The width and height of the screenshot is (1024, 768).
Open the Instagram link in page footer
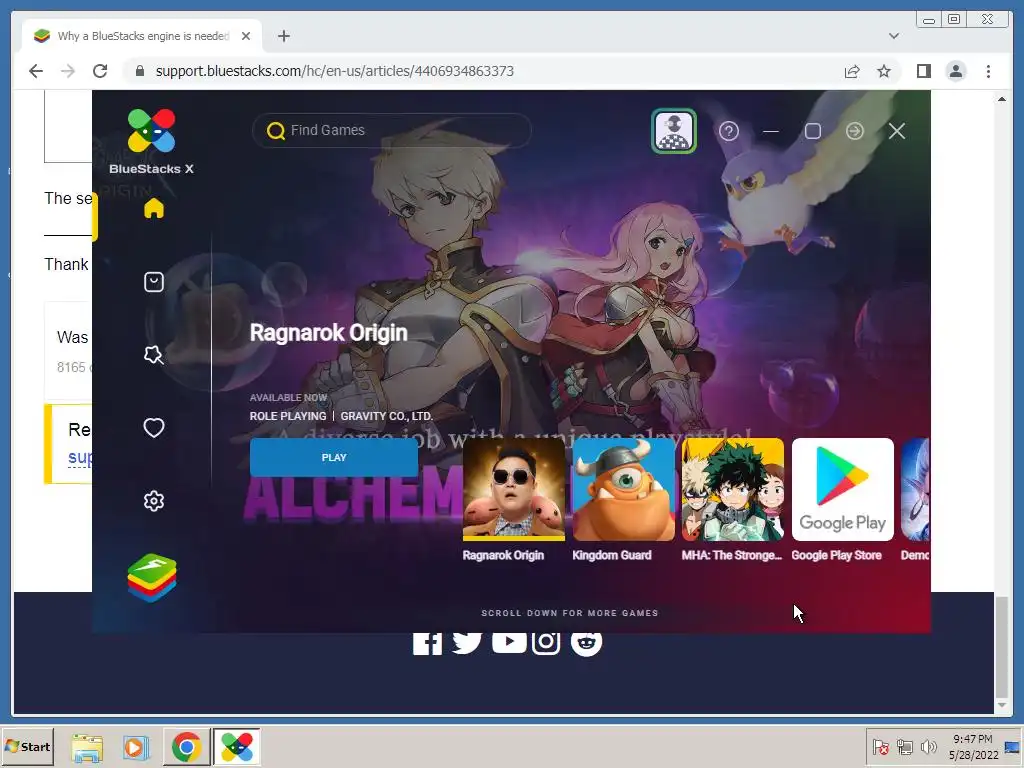tap(546, 643)
